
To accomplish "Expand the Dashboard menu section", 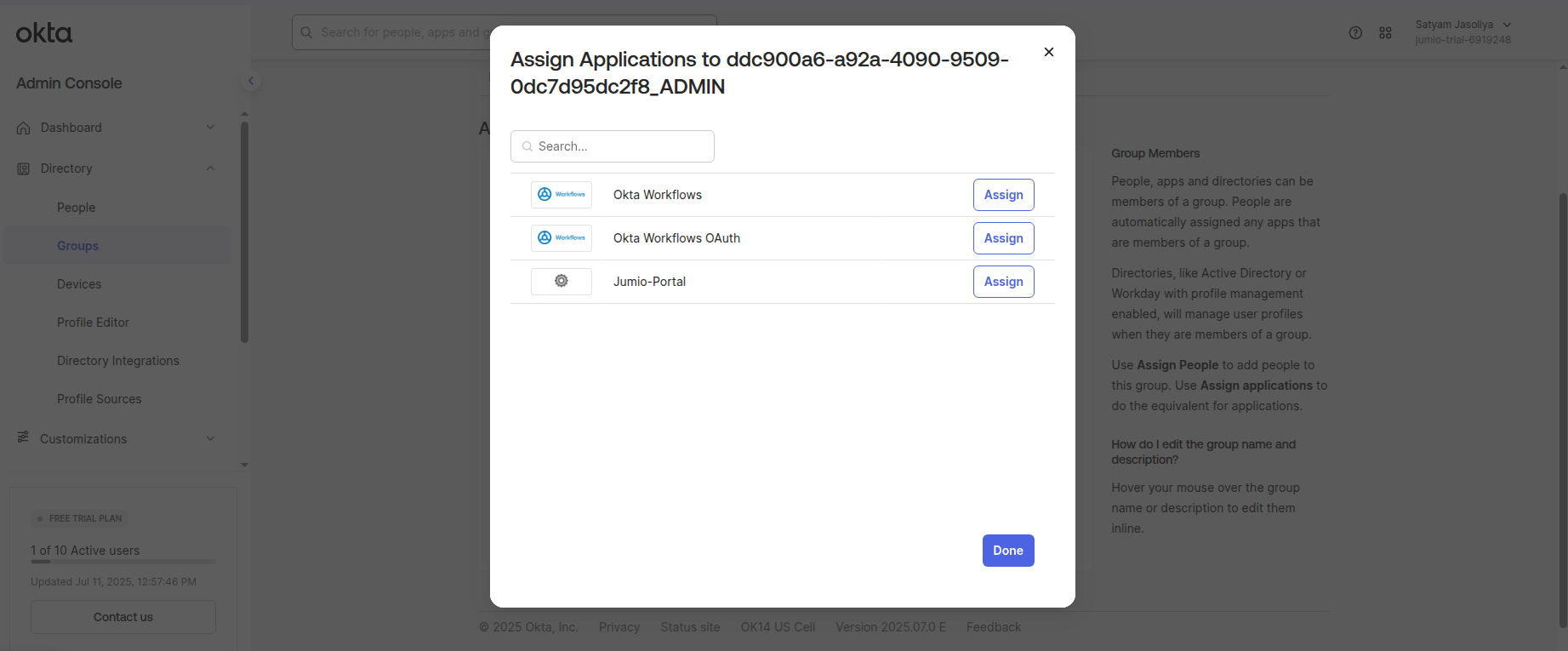I will (x=210, y=128).
